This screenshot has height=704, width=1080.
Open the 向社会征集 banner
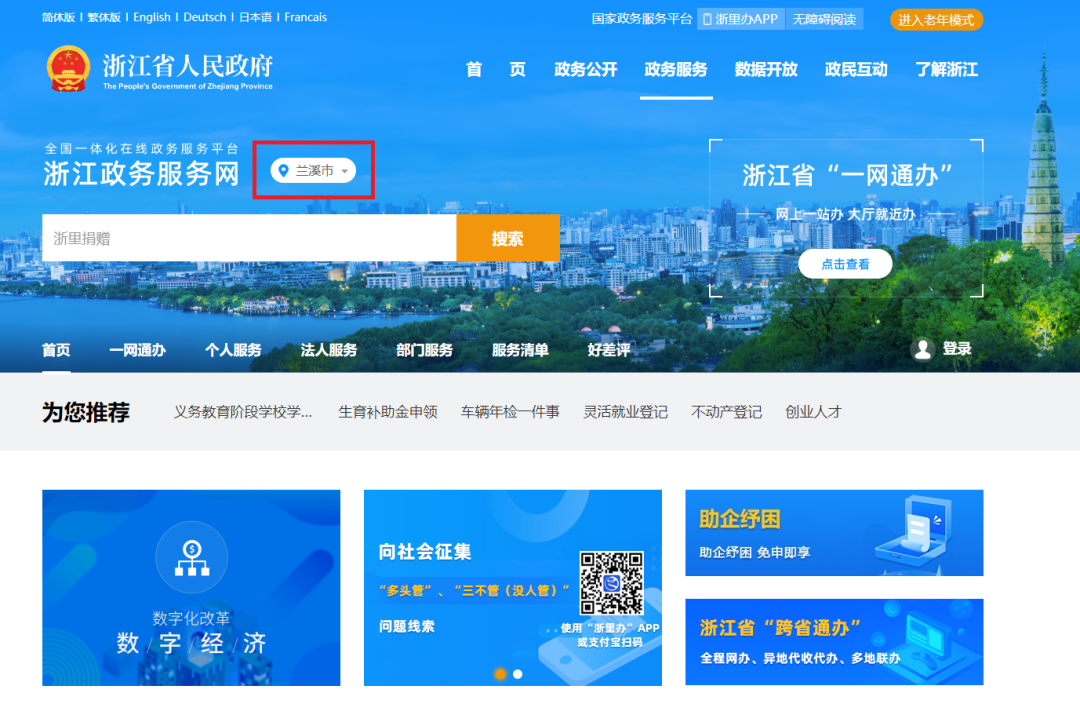pyautogui.click(x=512, y=588)
